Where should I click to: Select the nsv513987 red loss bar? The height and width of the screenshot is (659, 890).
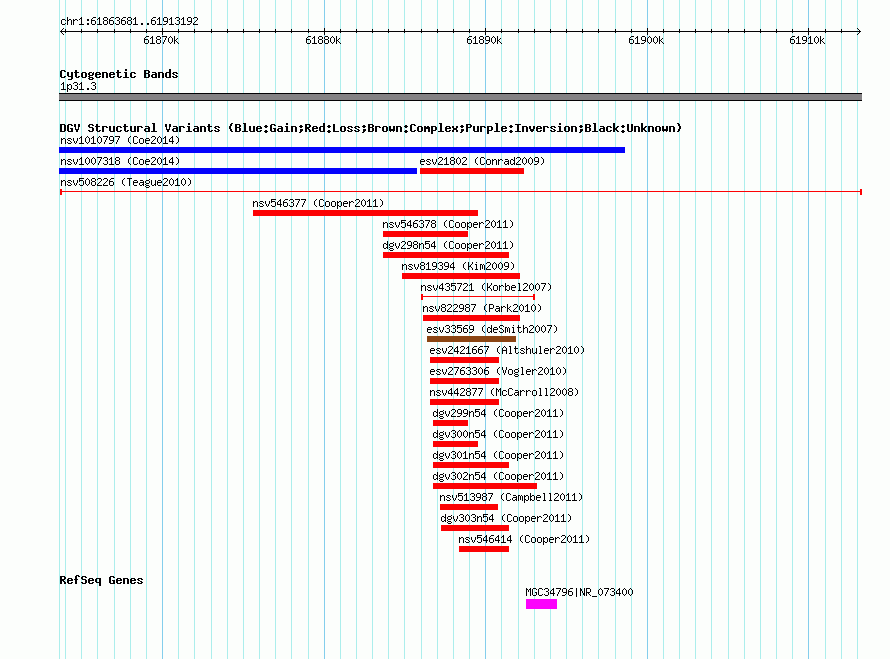click(469, 507)
